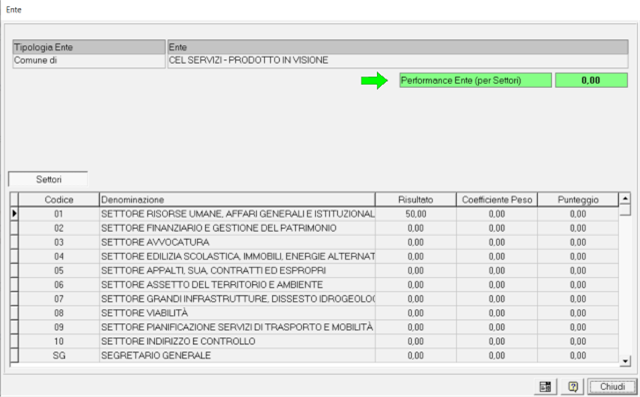
Task: Select 'SETTORE GRANDI INFRASTRUTTURE' denomination
Action: 237,299
